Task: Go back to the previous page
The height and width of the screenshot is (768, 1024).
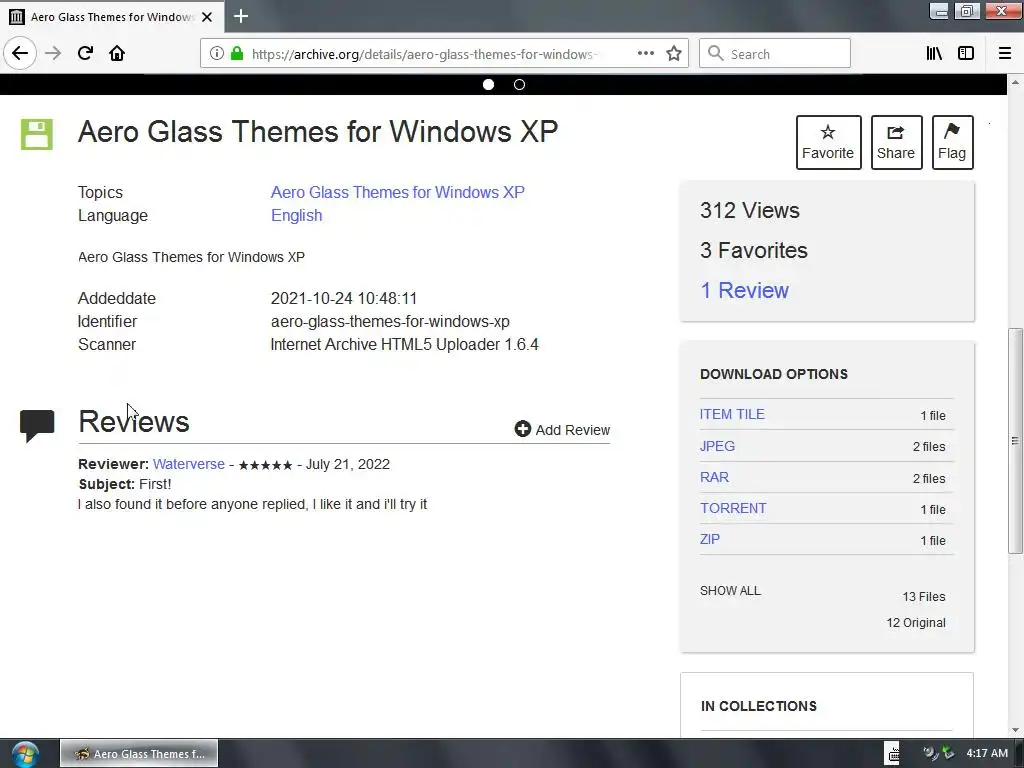Action: tap(20, 53)
